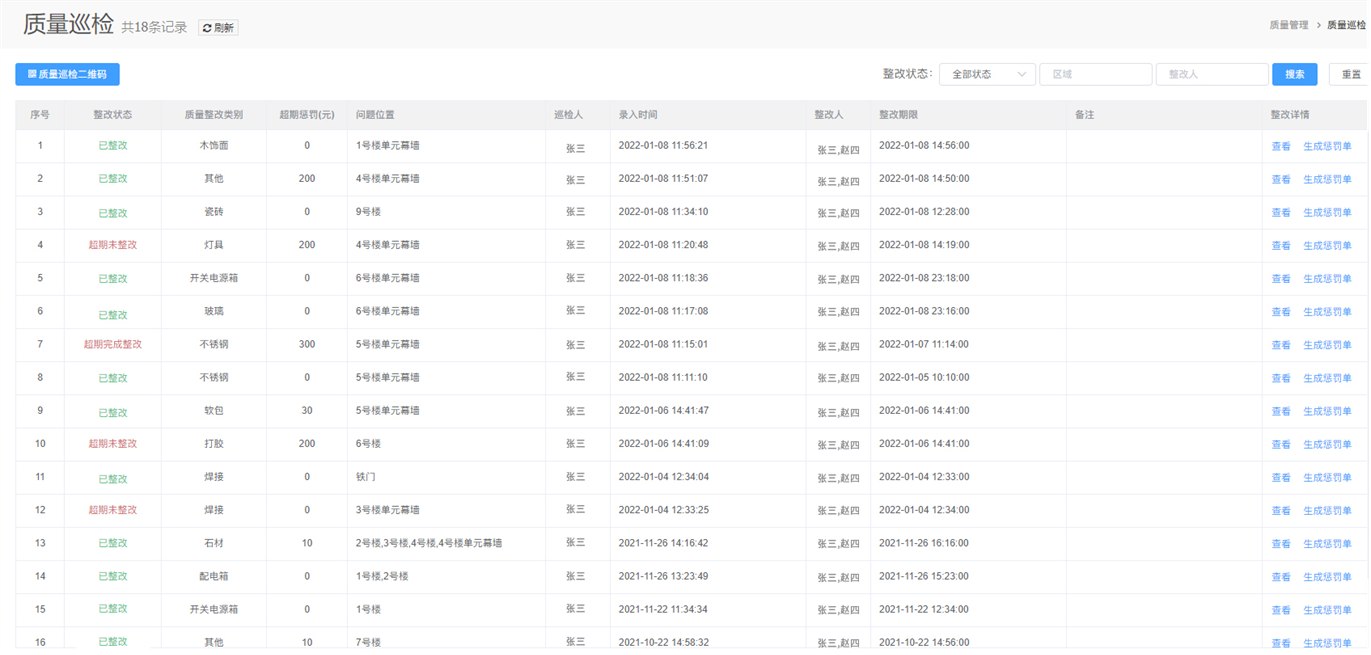Select the 1号楼,2号楼 location cell
This screenshot has height=655, width=1371.
click(x=382, y=576)
